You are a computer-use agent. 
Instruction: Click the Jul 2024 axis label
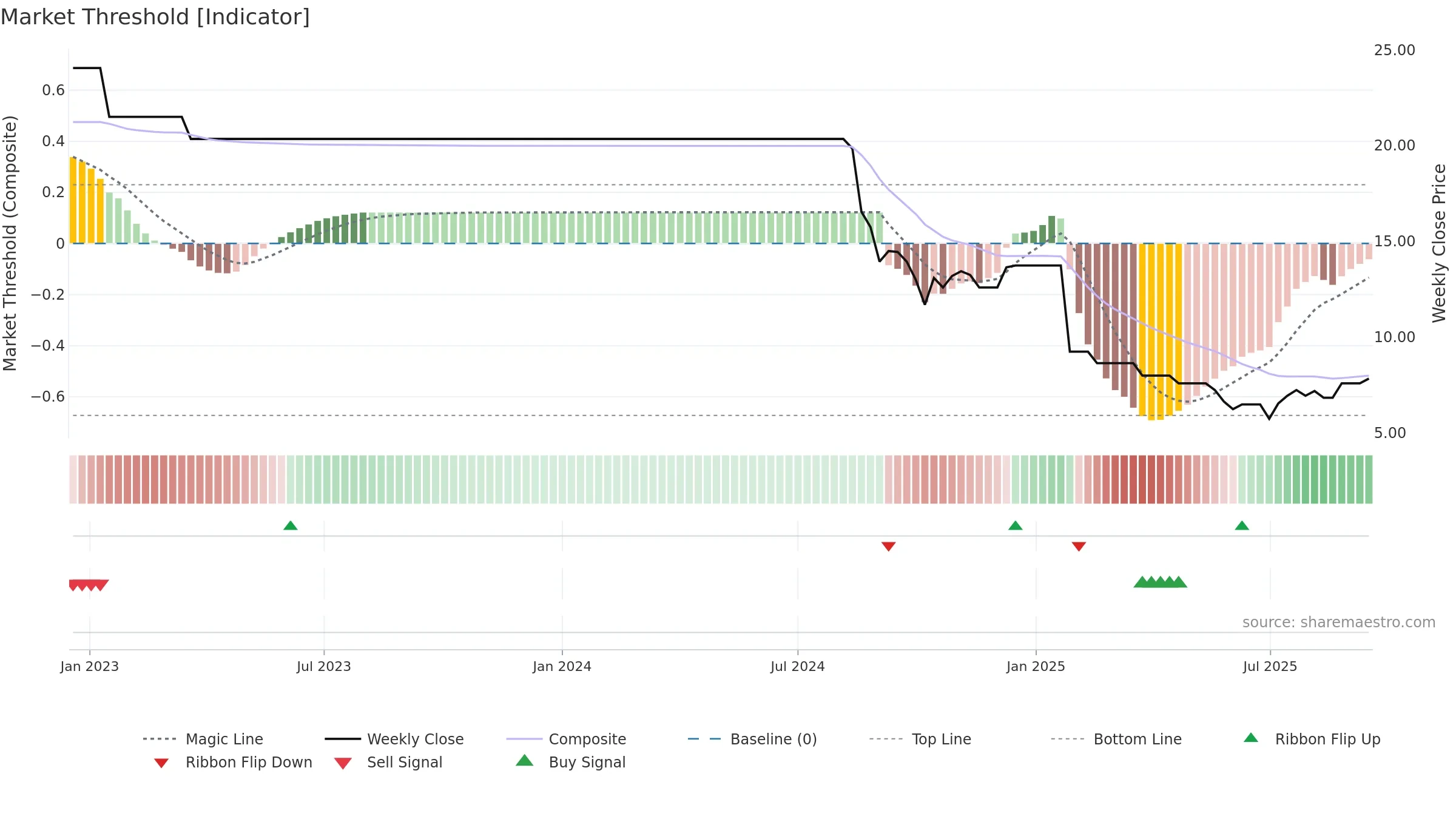tap(798, 667)
